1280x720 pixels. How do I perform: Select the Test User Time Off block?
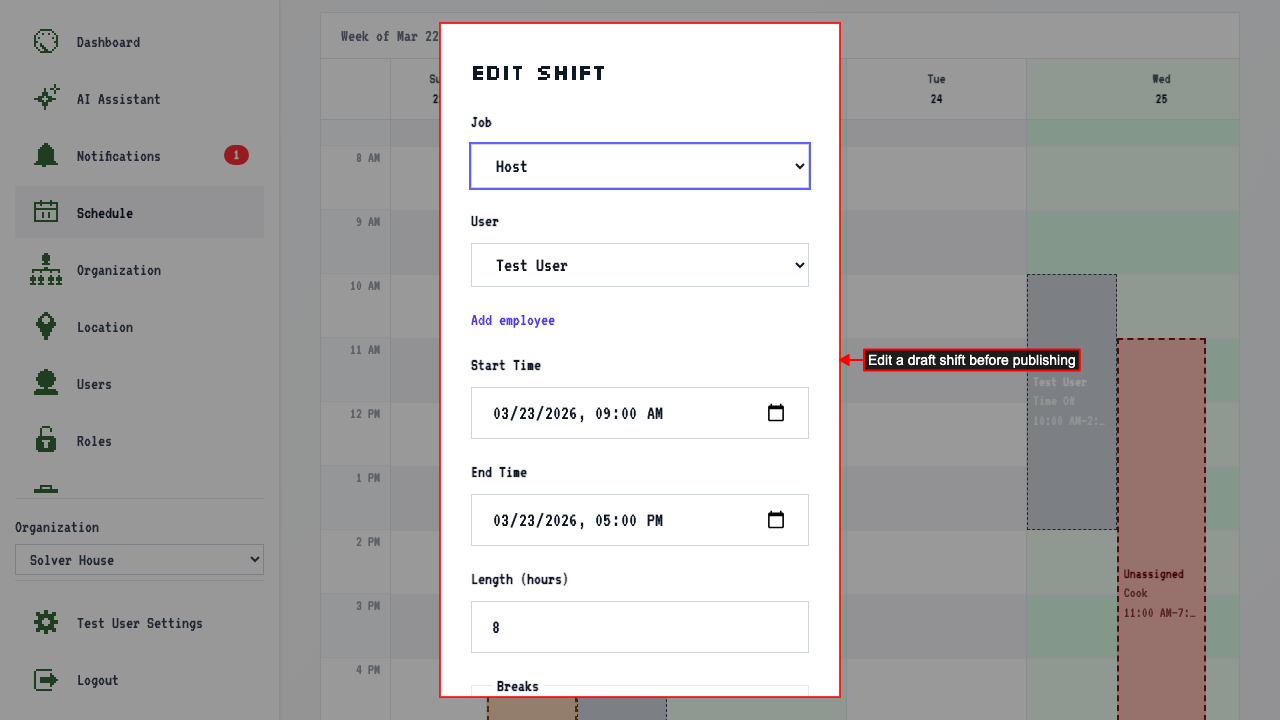point(1072,402)
